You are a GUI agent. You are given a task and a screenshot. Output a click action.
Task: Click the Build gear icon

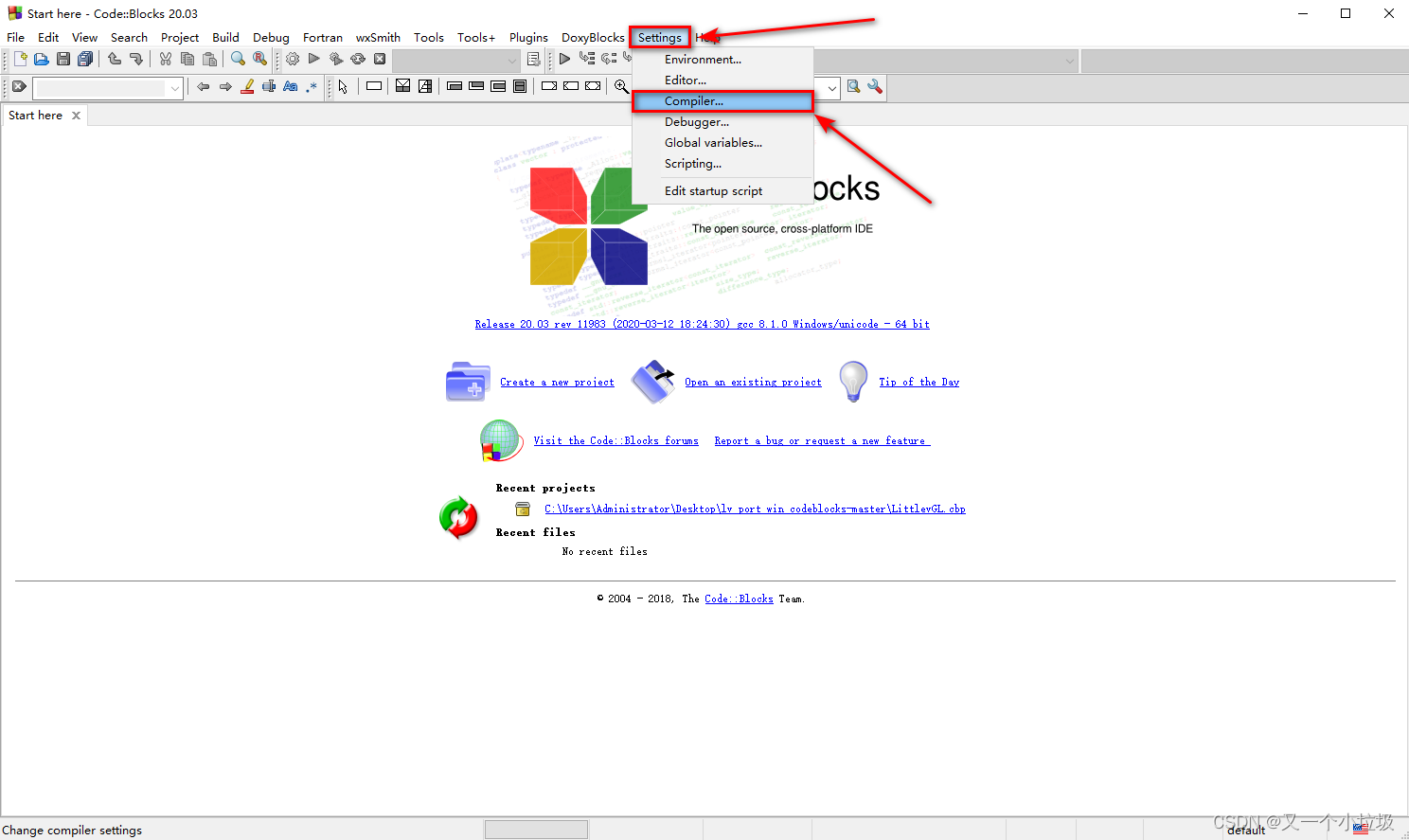pyautogui.click(x=293, y=59)
